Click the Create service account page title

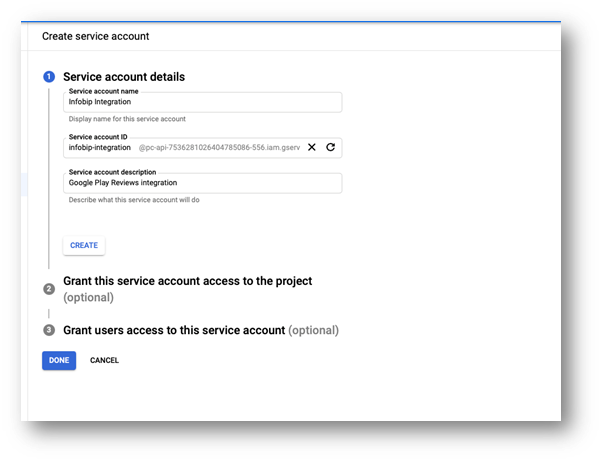pos(96,36)
